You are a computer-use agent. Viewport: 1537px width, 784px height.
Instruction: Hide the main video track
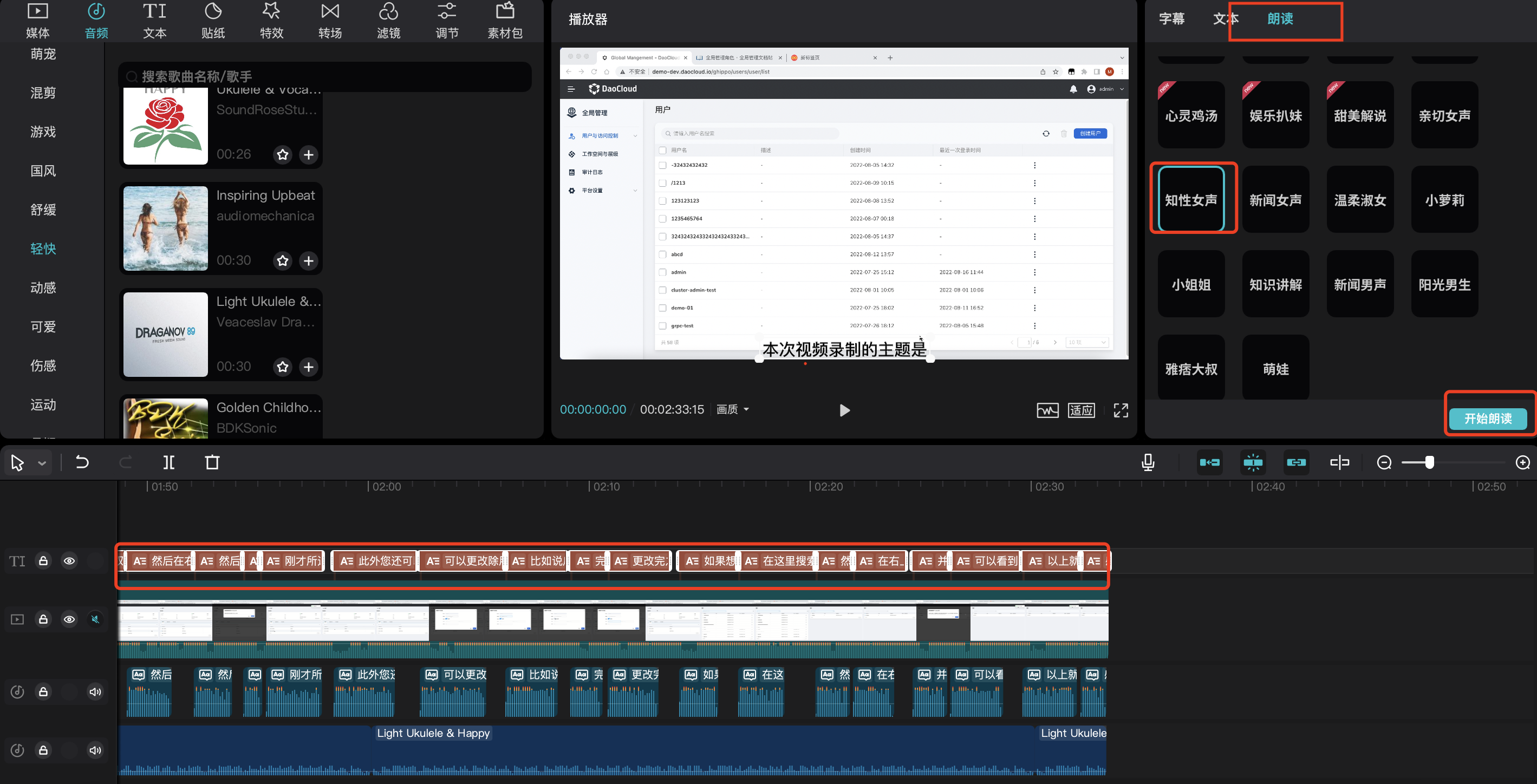pyautogui.click(x=69, y=619)
